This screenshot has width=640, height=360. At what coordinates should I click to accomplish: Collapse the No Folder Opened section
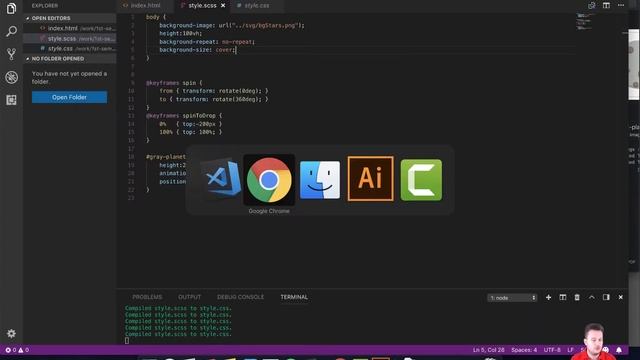coord(69,59)
